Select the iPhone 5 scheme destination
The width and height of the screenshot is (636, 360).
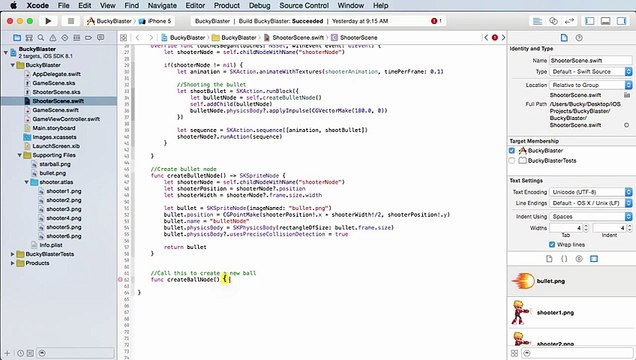coord(155,21)
